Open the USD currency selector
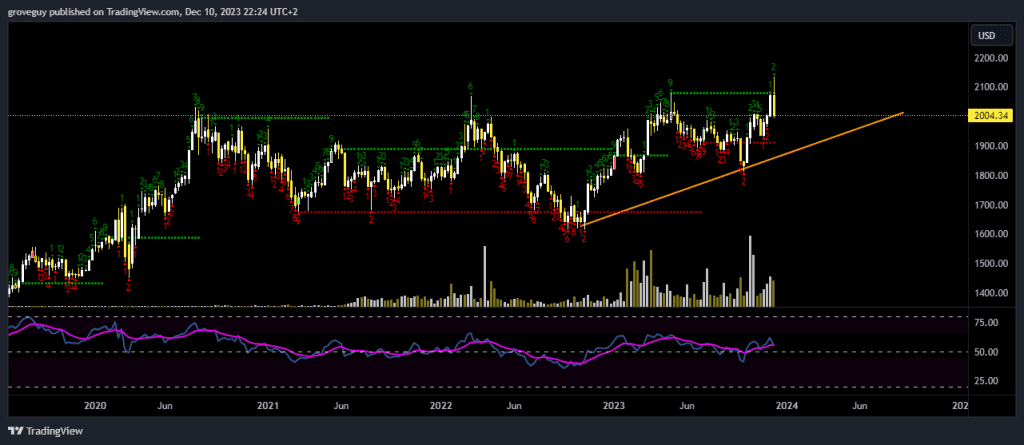This screenshot has width=1024, height=445. [986, 36]
